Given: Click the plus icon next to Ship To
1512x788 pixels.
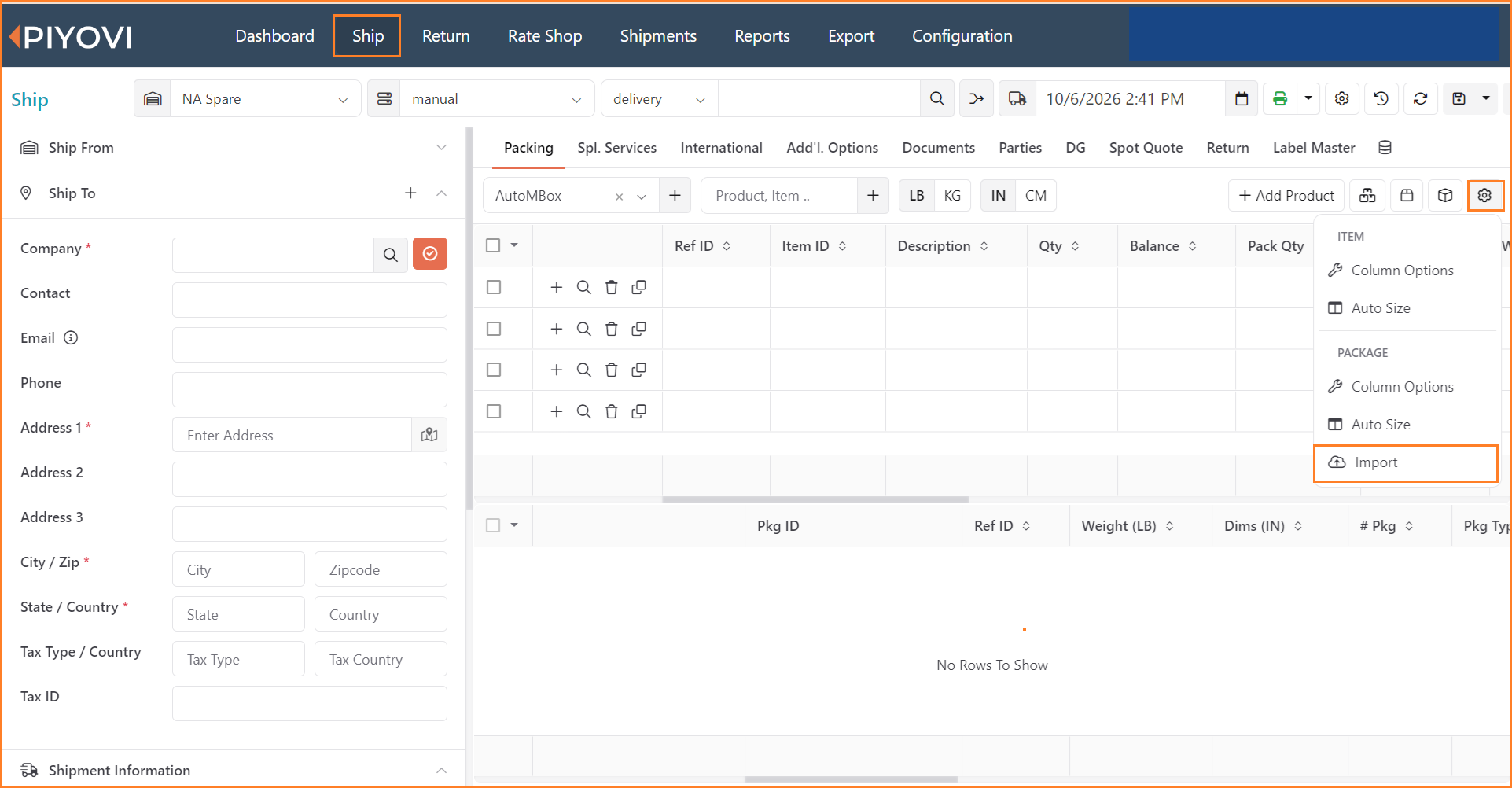Looking at the screenshot, I should pos(410,193).
